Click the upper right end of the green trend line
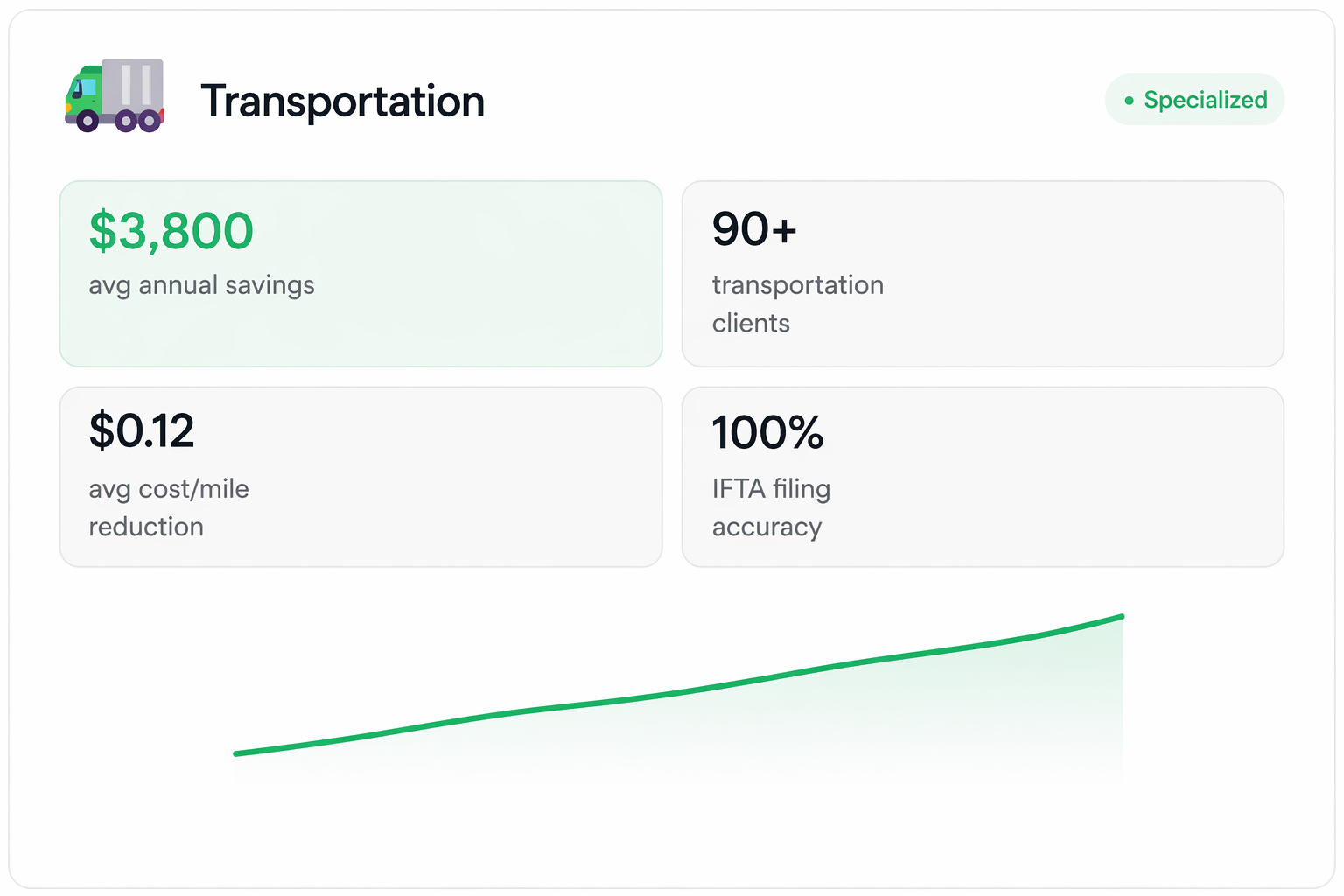Screen dimensions: 1344x896 (x=1121, y=617)
